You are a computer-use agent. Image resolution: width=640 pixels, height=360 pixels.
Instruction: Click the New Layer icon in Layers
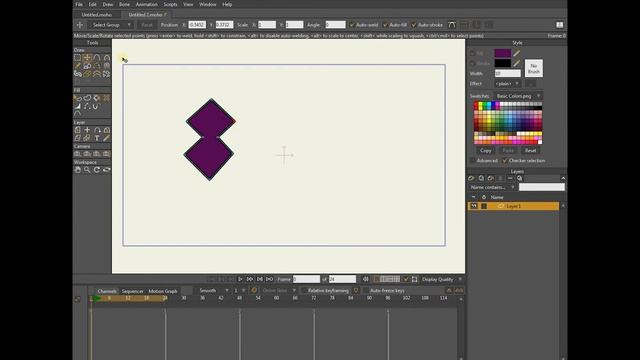click(x=471, y=178)
